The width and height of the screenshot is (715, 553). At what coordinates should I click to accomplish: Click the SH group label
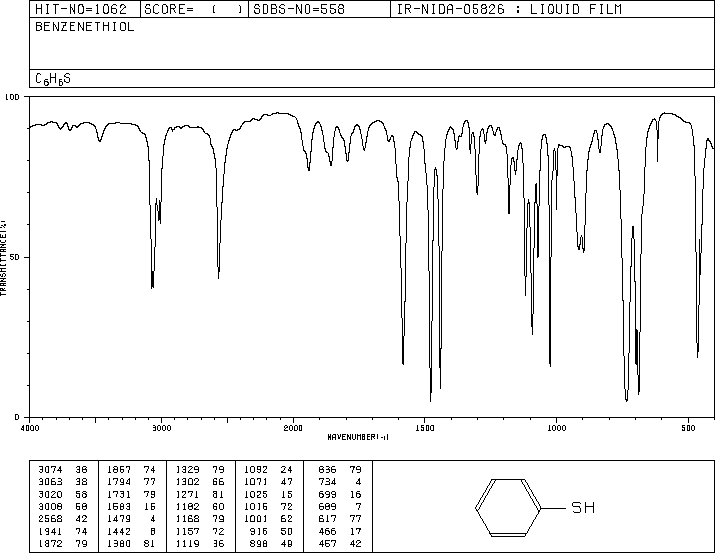pos(583,507)
